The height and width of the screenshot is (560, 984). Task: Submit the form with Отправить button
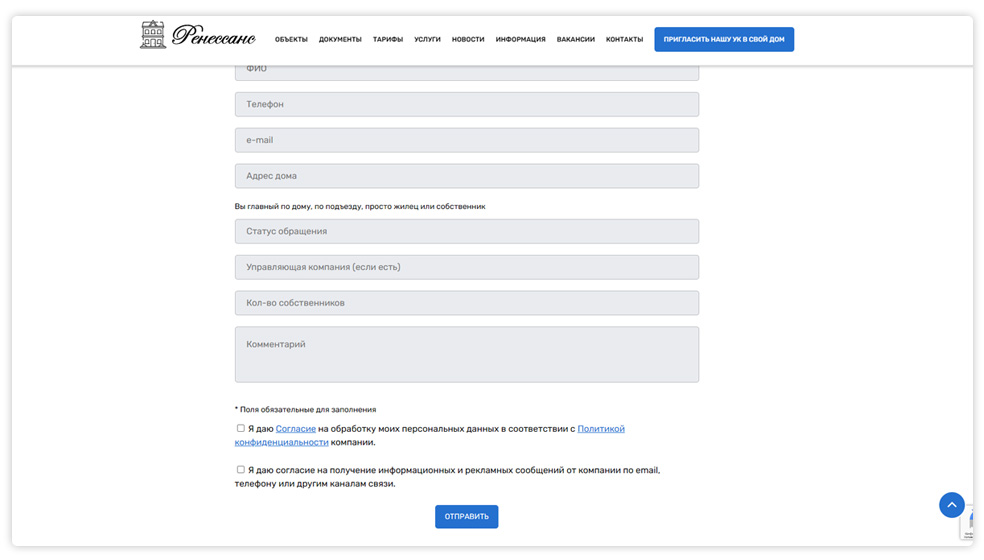[x=466, y=517]
